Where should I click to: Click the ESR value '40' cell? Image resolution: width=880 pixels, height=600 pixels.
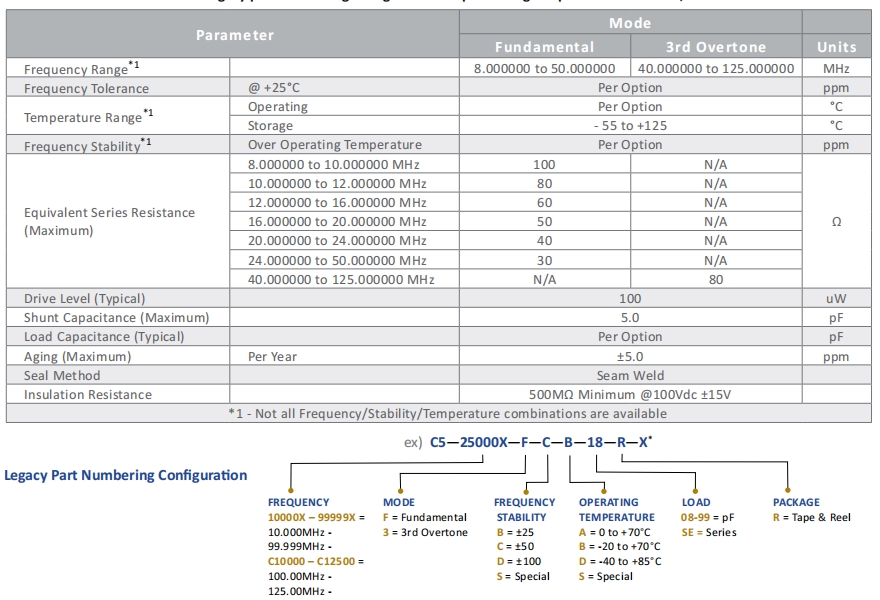544,241
